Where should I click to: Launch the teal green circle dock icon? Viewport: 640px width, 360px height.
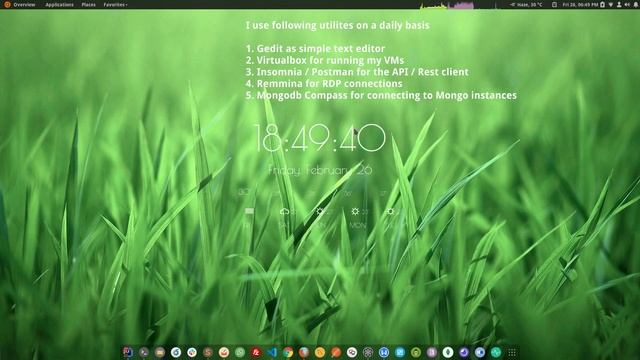pyautogui.click(x=496, y=352)
